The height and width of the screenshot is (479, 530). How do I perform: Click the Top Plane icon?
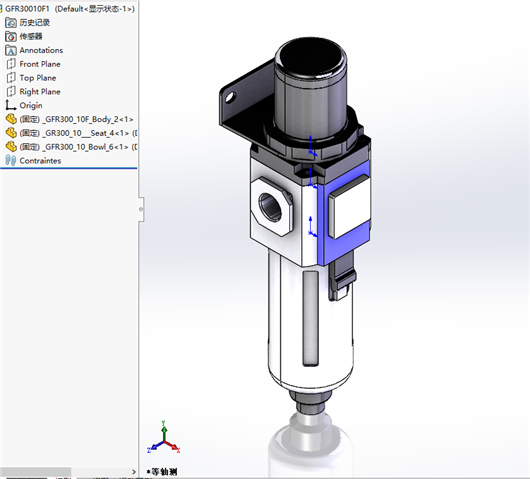(11, 78)
